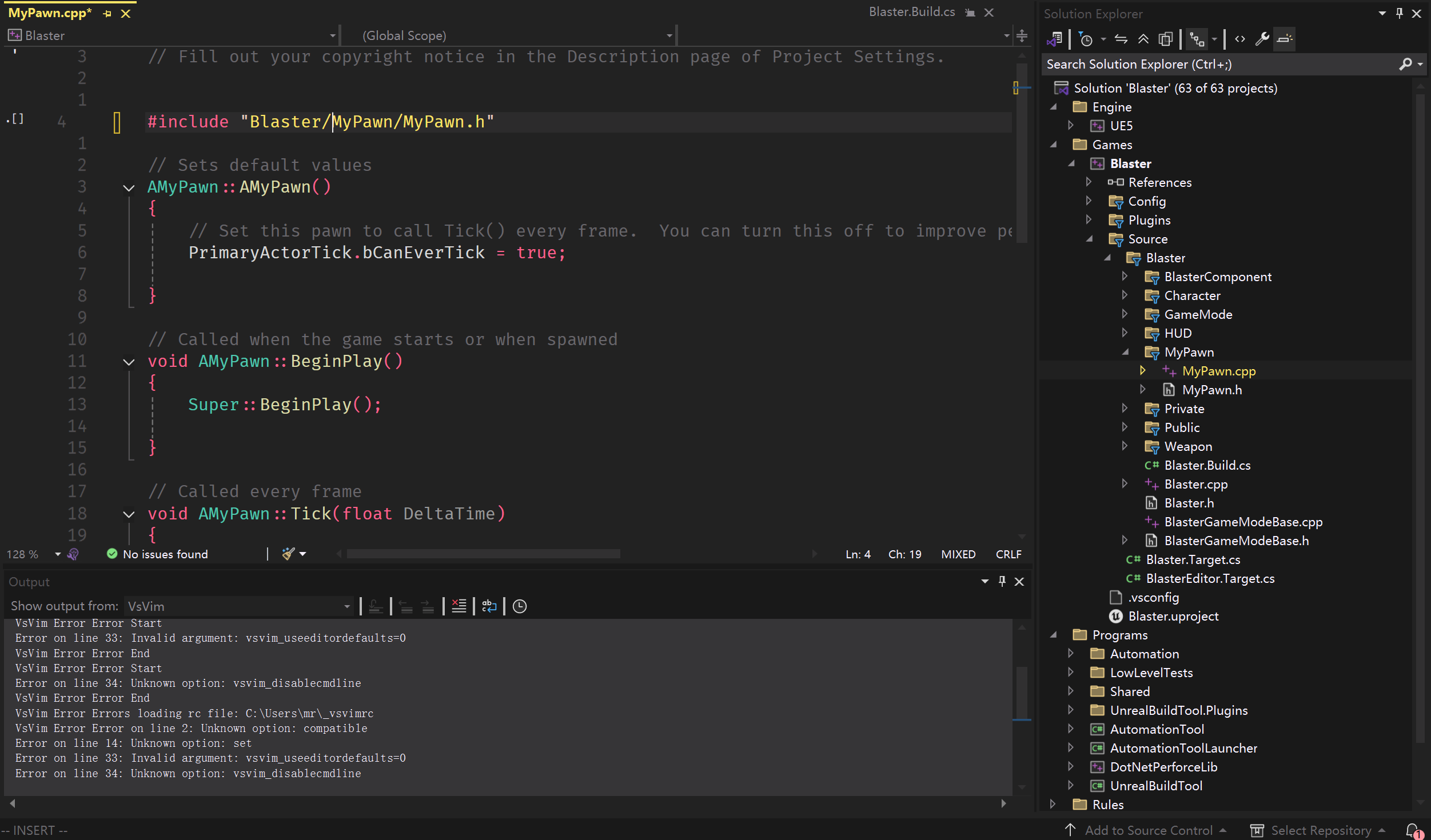Image resolution: width=1431 pixels, height=840 pixels.
Task: Collapse the MyPawn folder
Action: [x=1125, y=352]
